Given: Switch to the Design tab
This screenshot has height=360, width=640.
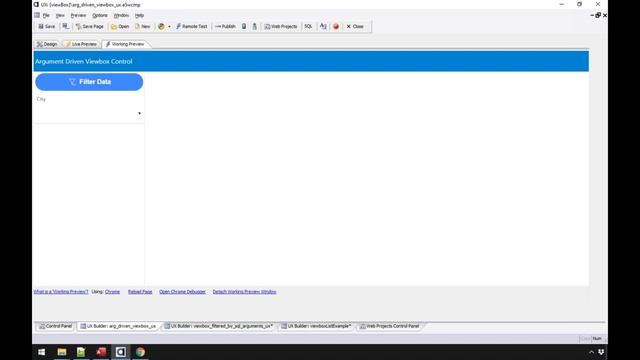Looking at the screenshot, I should click(x=47, y=44).
